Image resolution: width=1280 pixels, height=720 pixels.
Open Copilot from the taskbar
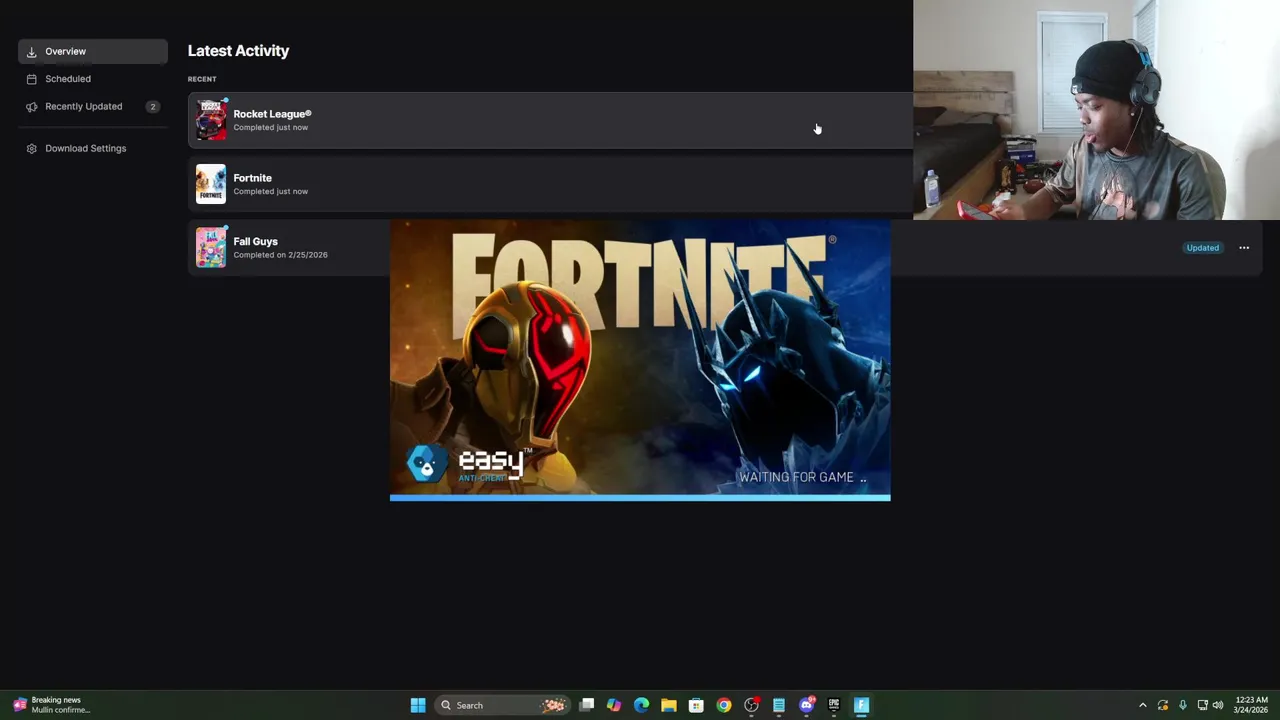click(x=614, y=705)
